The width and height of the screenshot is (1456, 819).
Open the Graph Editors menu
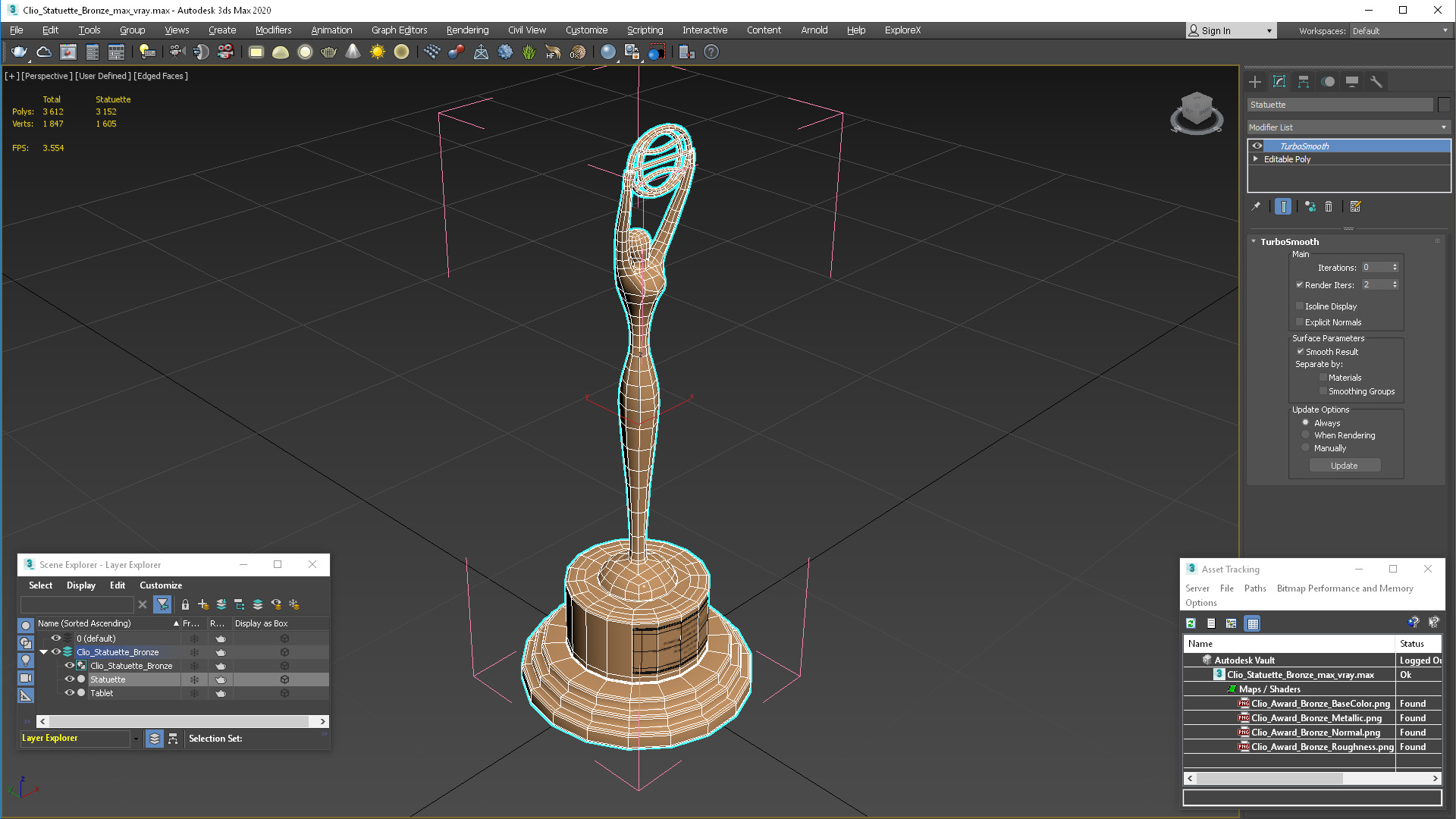[x=399, y=30]
